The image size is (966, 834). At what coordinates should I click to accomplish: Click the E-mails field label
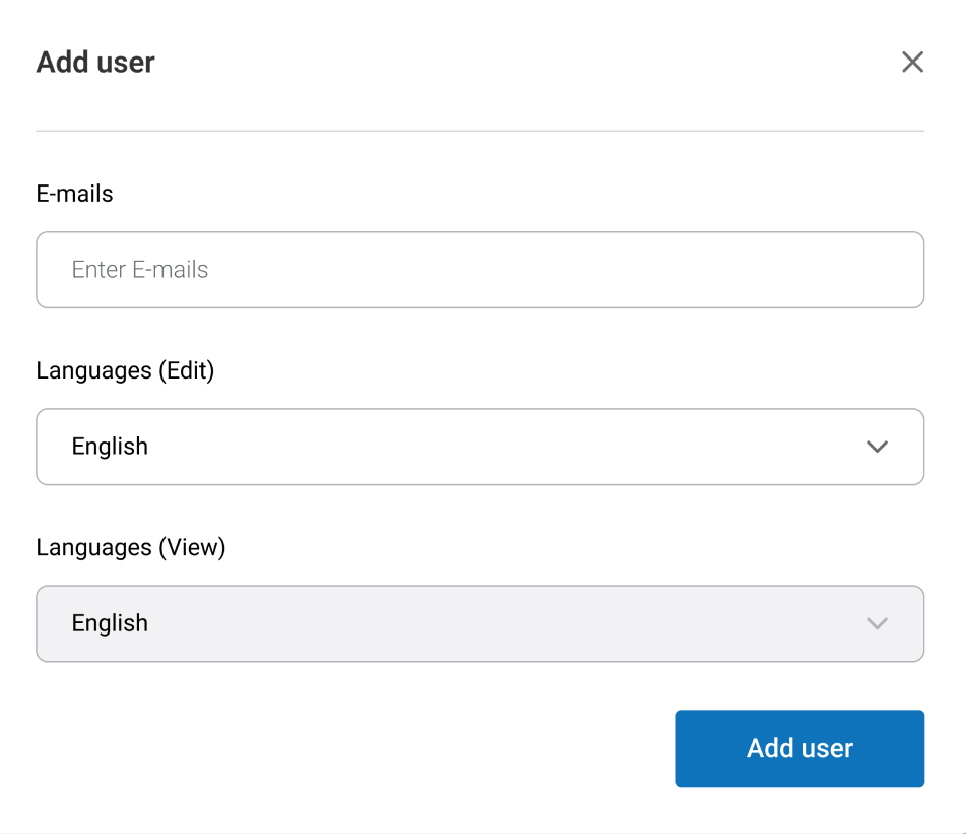click(74, 193)
